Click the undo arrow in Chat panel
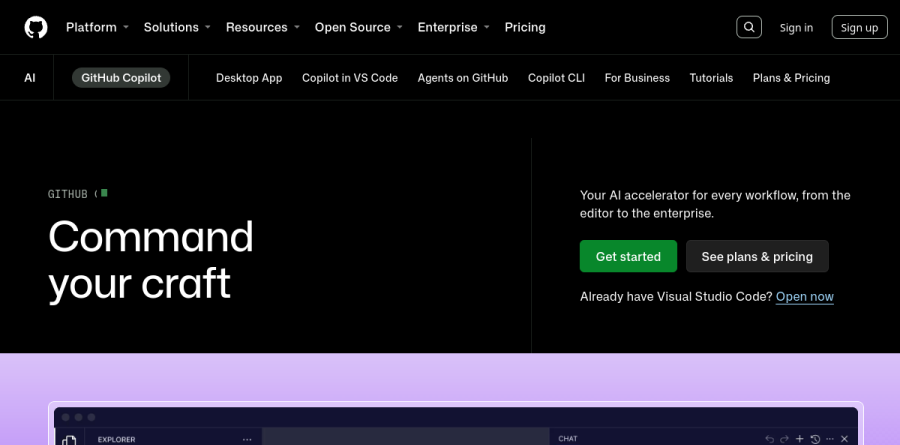Screen dimensions: 900x445 [x=770, y=439]
